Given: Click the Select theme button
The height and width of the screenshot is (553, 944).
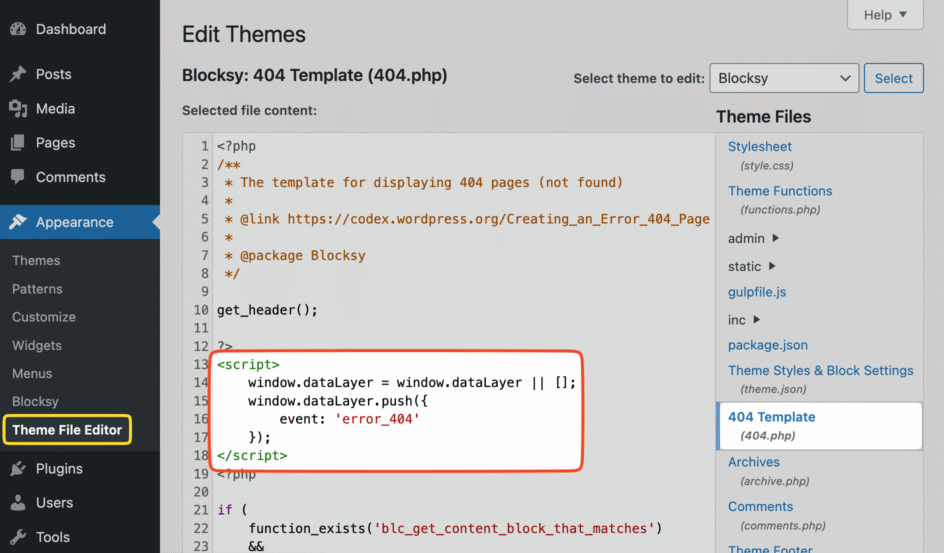Looking at the screenshot, I should coord(893,78).
